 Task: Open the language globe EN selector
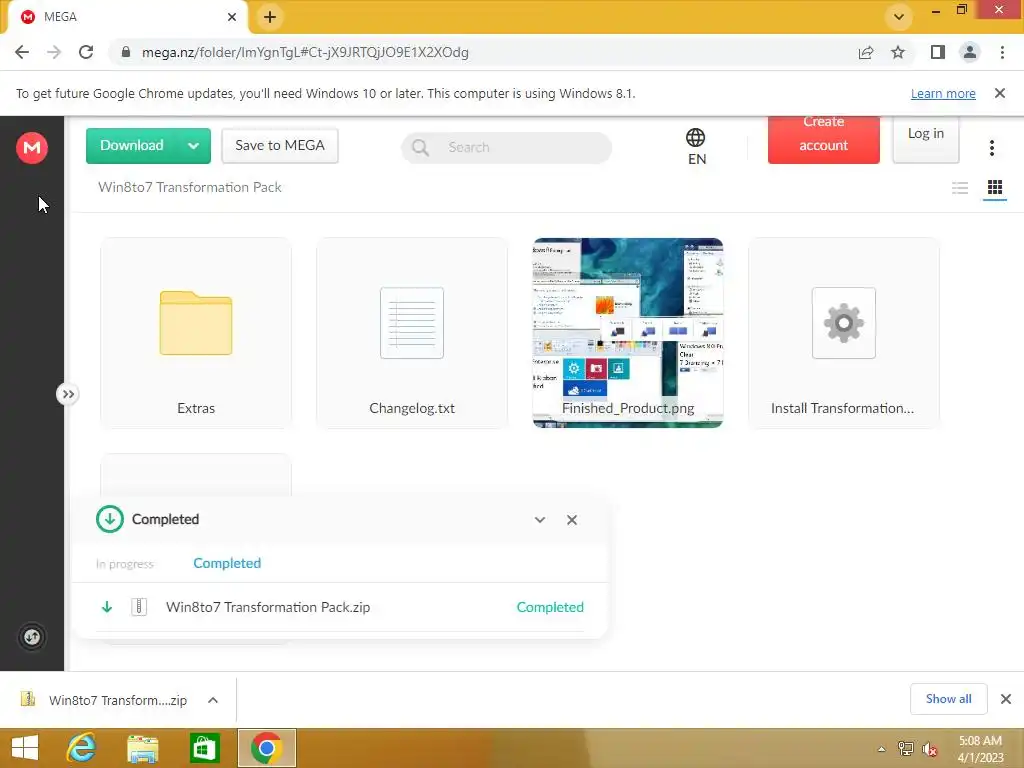(696, 146)
